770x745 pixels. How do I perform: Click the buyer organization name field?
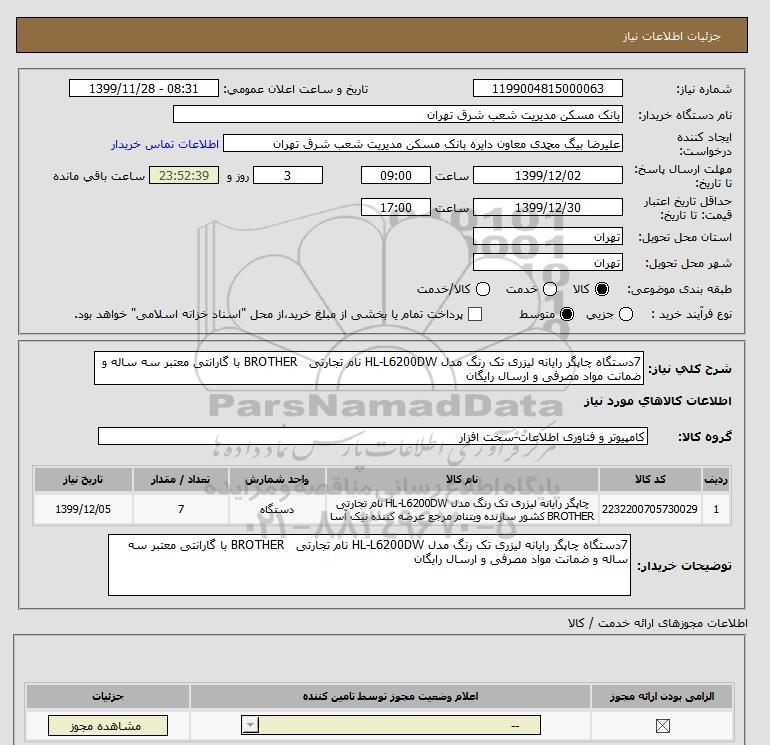click(x=396, y=115)
